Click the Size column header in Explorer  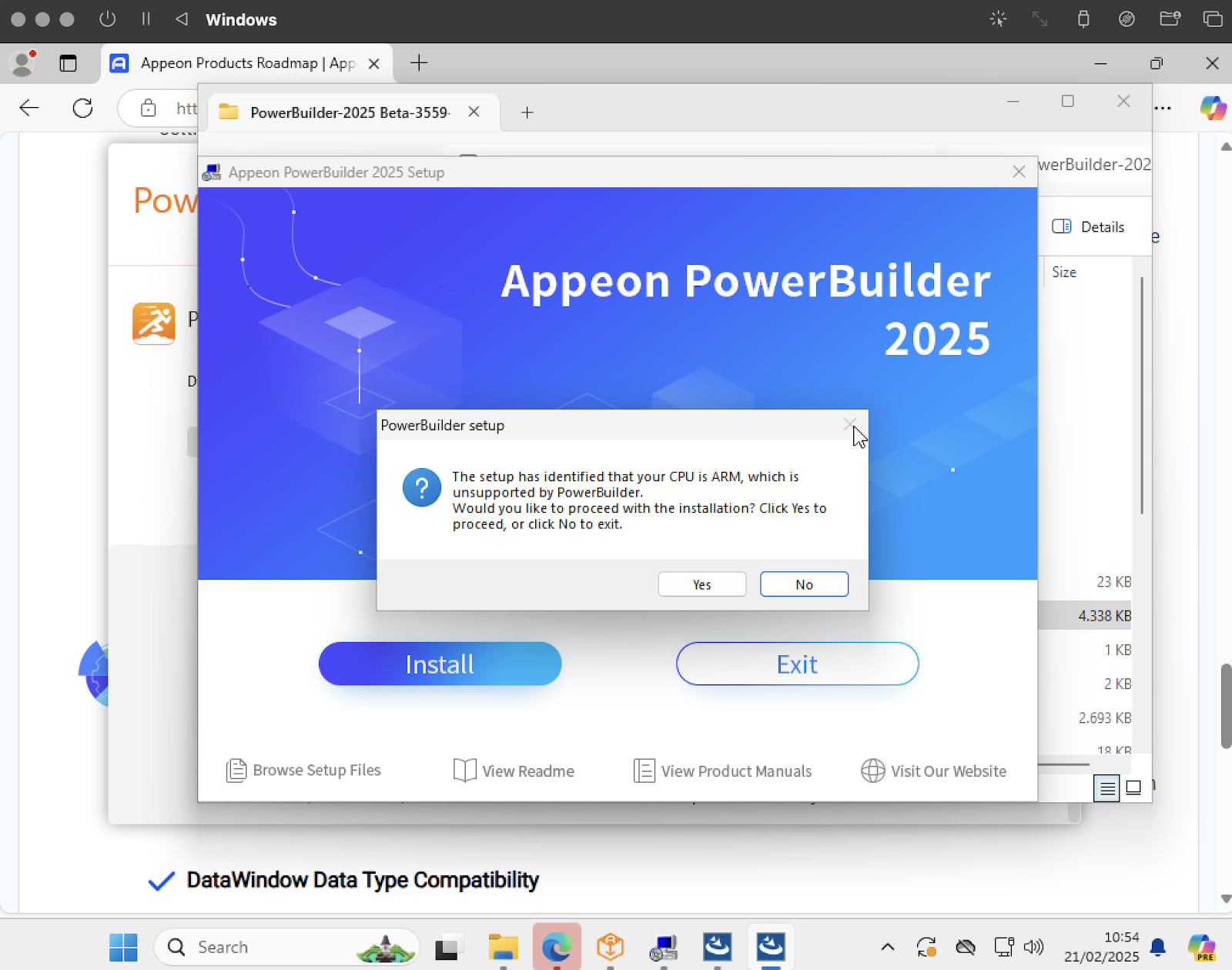coord(1064,272)
